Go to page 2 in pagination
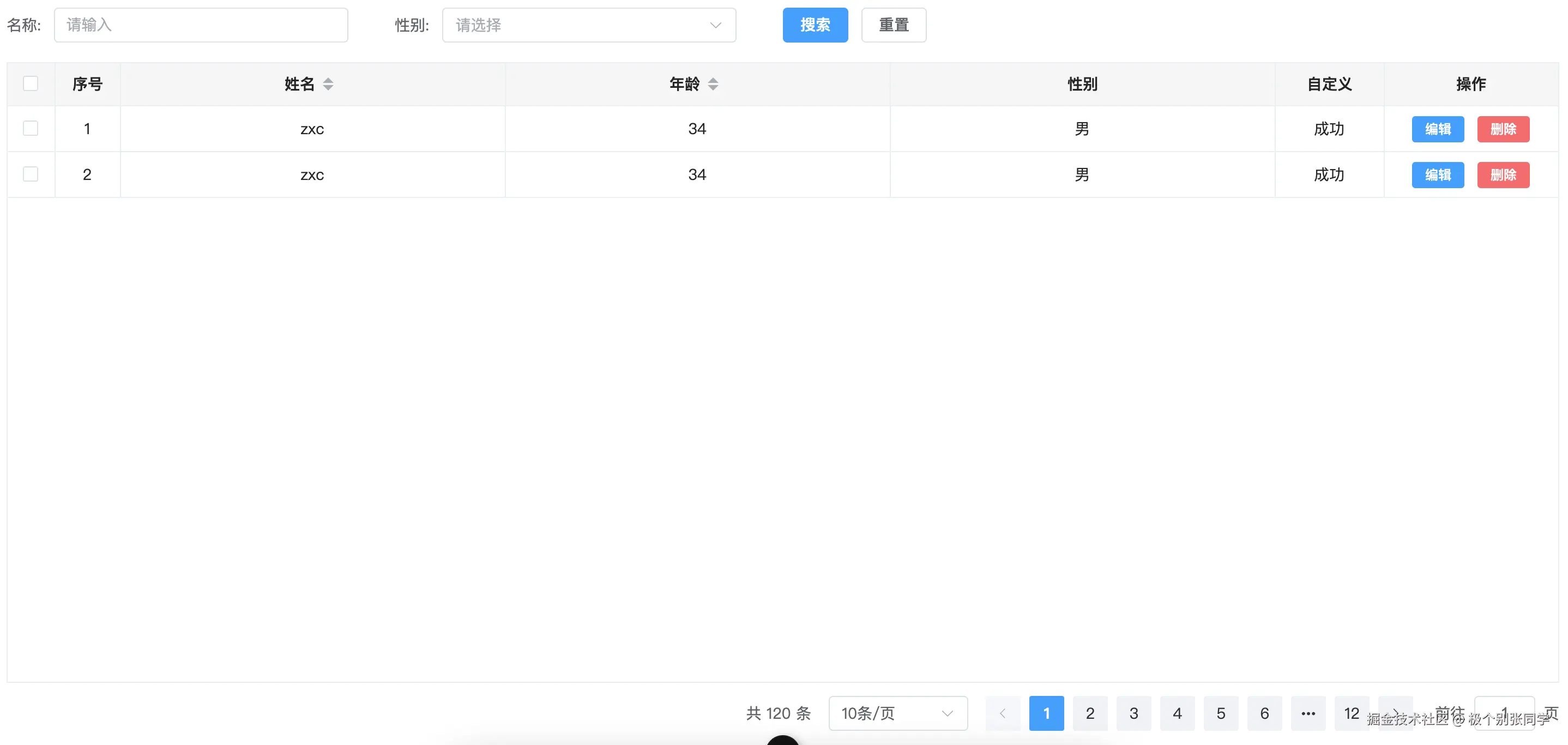 [1089, 713]
